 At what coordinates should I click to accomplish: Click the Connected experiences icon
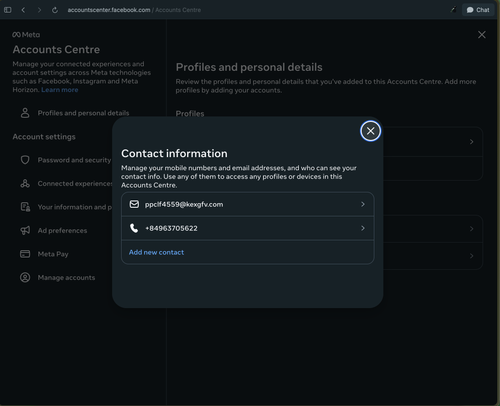(25, 183)
